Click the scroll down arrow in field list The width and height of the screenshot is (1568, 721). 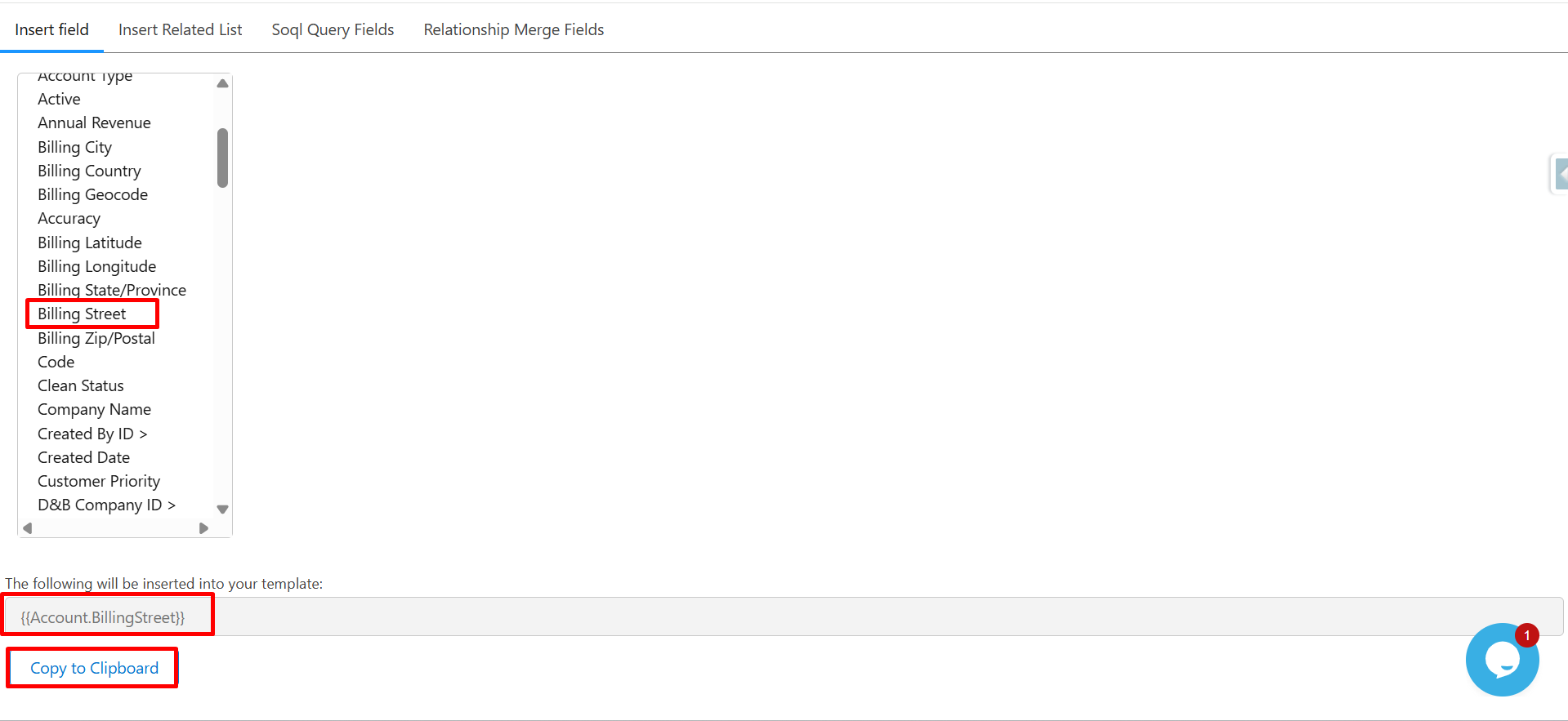coord(222,509)
